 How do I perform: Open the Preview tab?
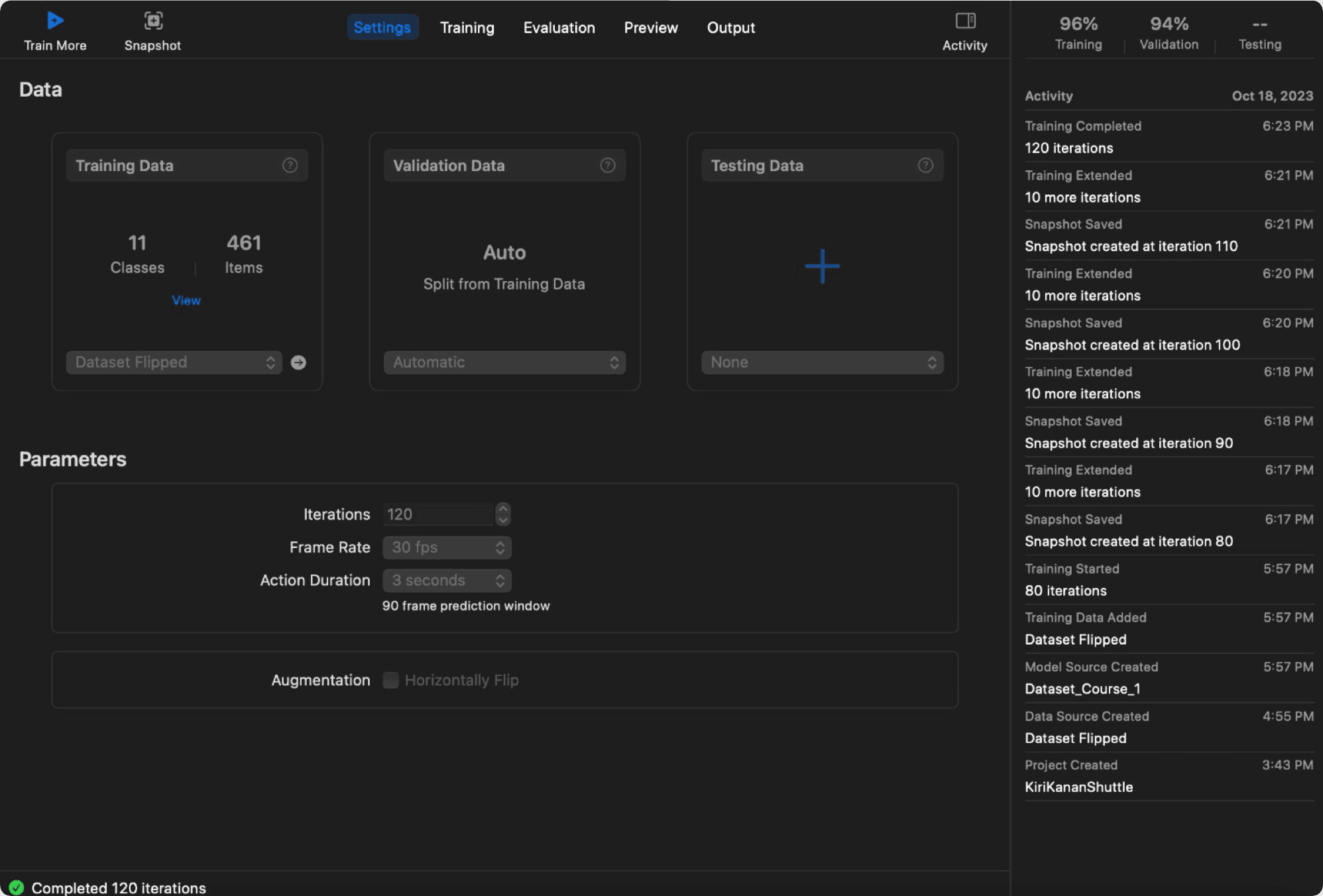[650, 28]
